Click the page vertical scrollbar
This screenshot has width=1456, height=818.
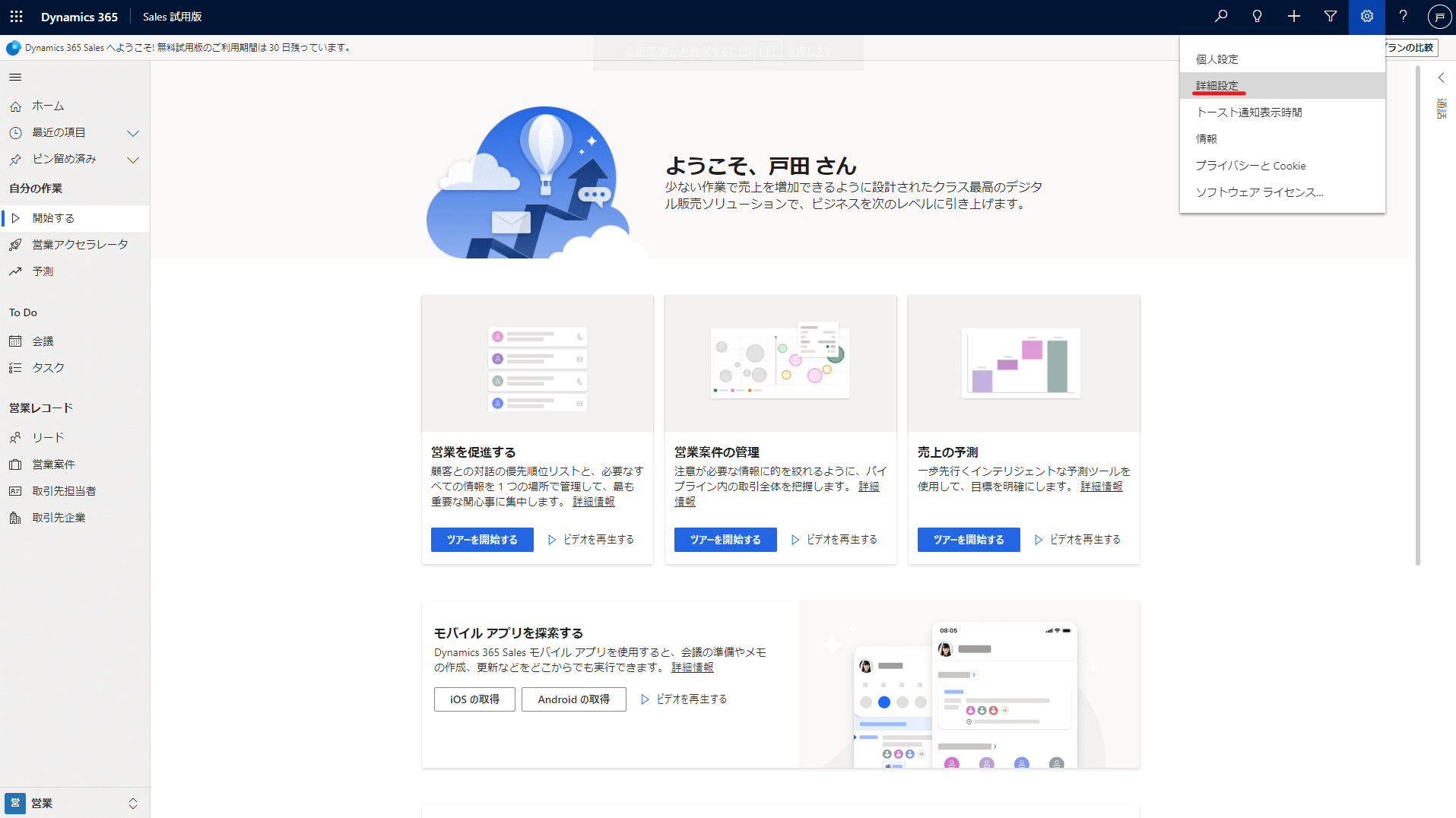1418,315
